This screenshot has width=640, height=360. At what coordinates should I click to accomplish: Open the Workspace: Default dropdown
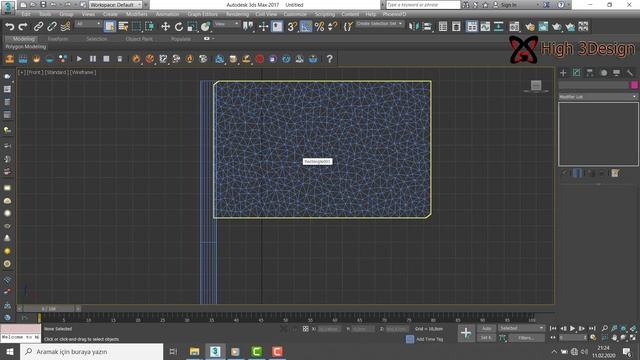click(116, 5)
